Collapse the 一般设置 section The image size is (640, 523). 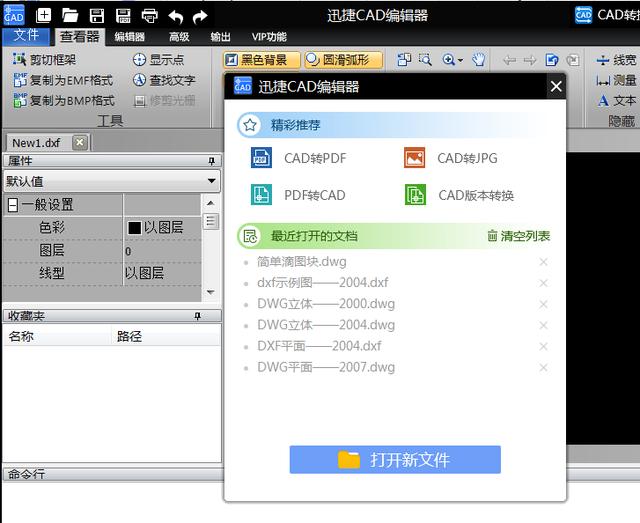point(13,205)
